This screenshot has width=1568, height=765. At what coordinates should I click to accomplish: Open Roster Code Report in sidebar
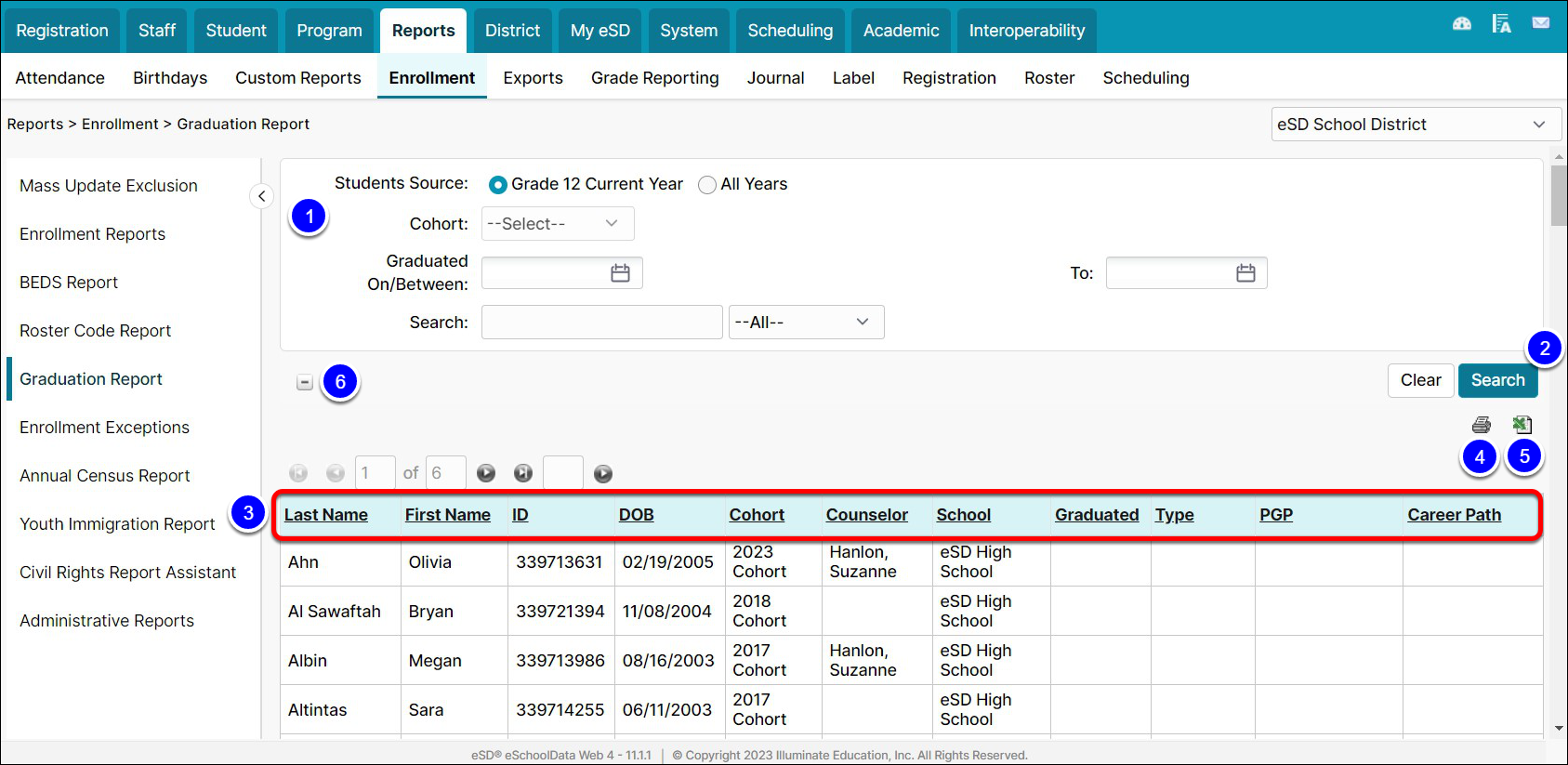pos(96,331)
